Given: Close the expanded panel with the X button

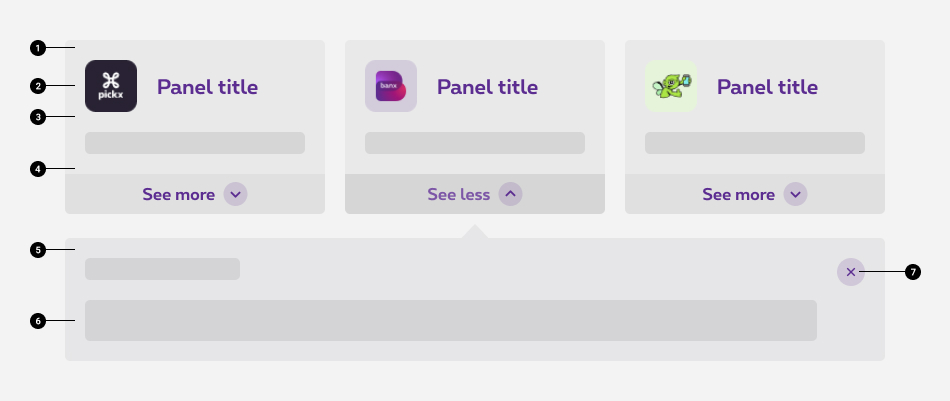Looking at the screenshot, I should (851, 272).
